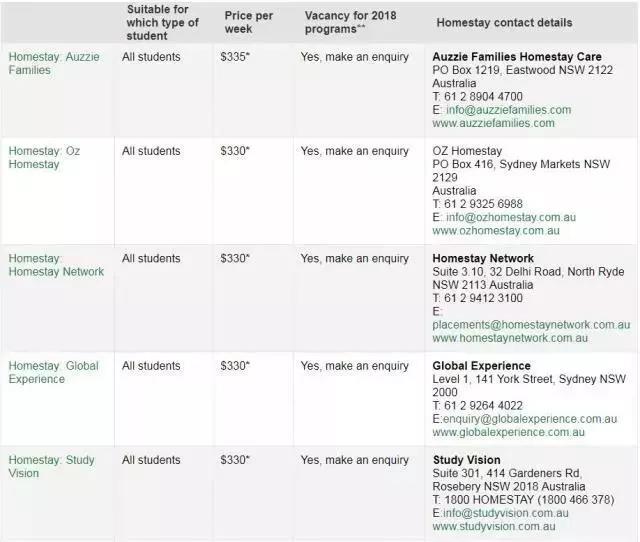Click the Price per week column header

tap(247, 22)
